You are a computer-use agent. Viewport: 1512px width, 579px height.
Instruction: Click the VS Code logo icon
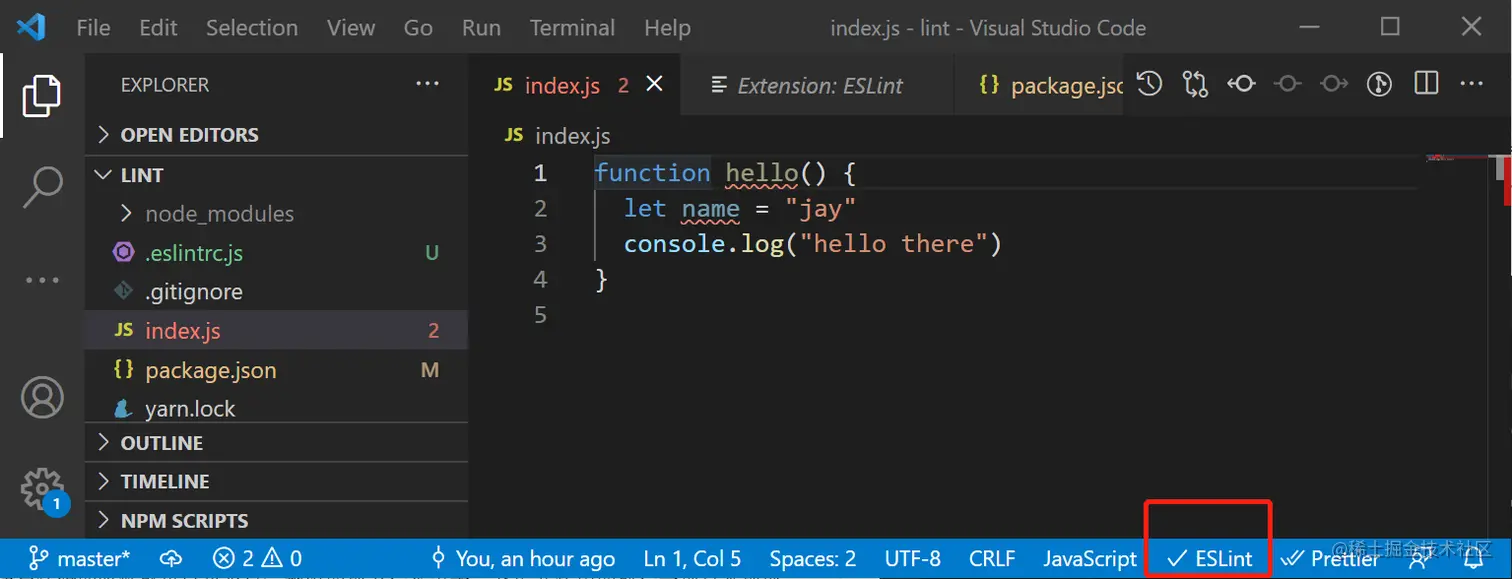tap(31, 27)
